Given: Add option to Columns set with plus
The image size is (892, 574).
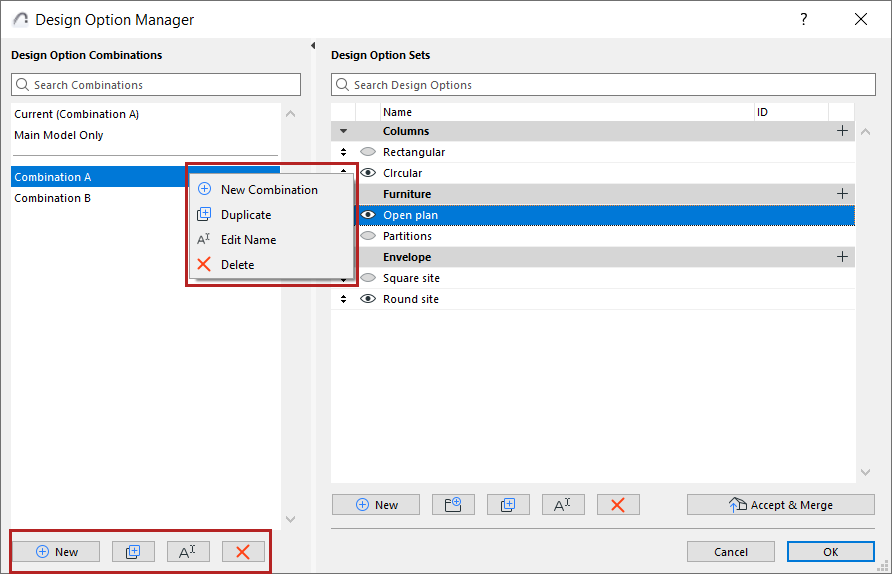Looking at the screenshot, I should pyautogui.click(x=842, y=131).
